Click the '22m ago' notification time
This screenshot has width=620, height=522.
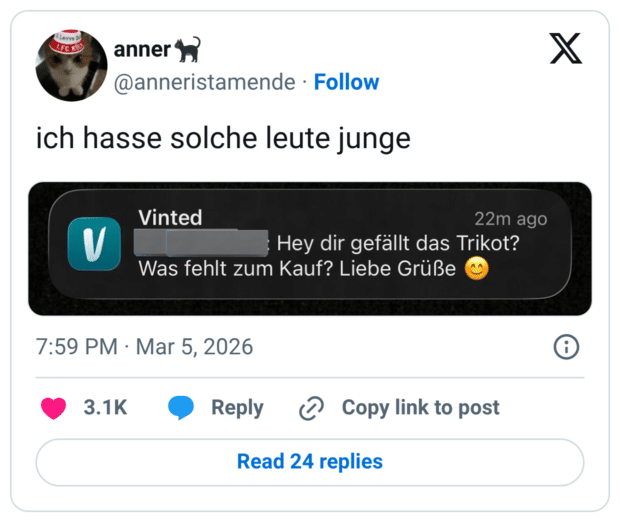[510, 219]
